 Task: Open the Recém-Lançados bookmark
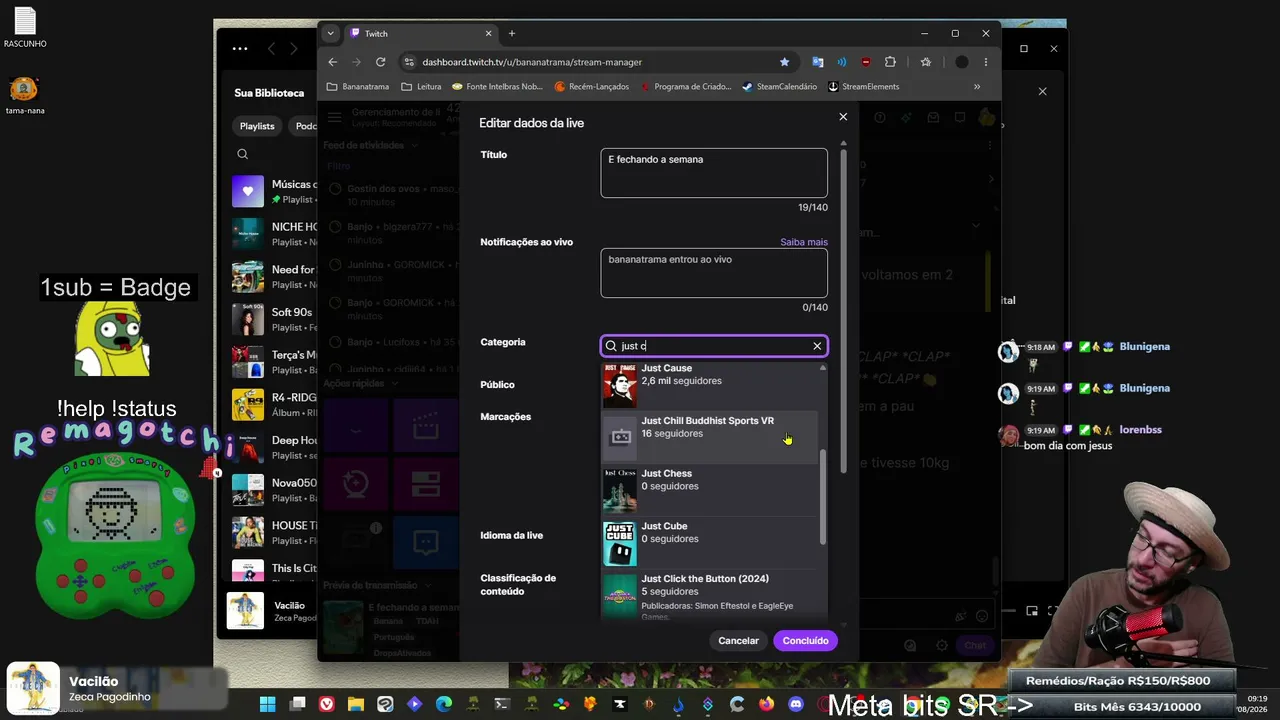(x=592, y=87)
